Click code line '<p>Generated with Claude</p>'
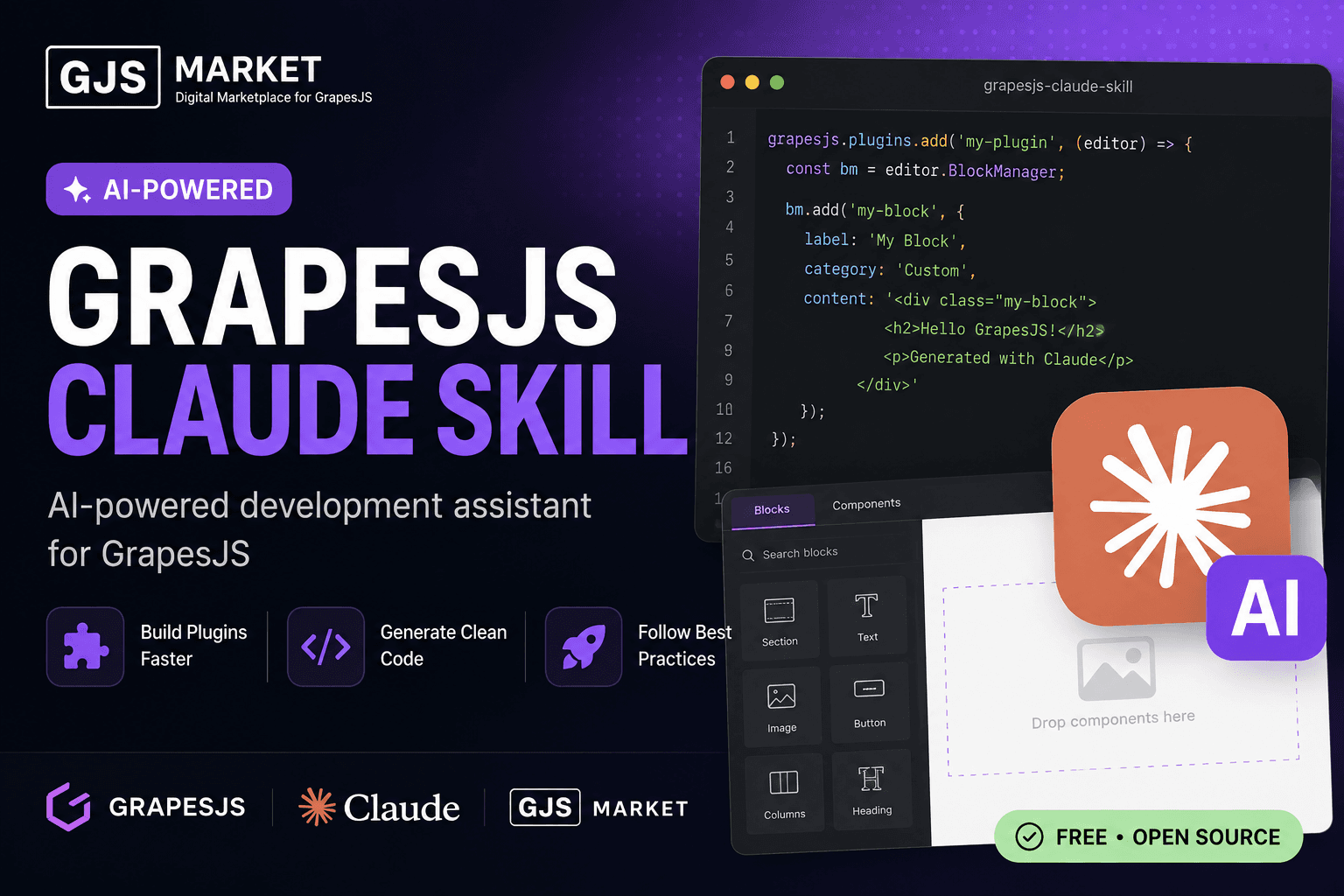Image resolution: width=1344 pixels, height=896 pixels. click(x=1008, y=359)
